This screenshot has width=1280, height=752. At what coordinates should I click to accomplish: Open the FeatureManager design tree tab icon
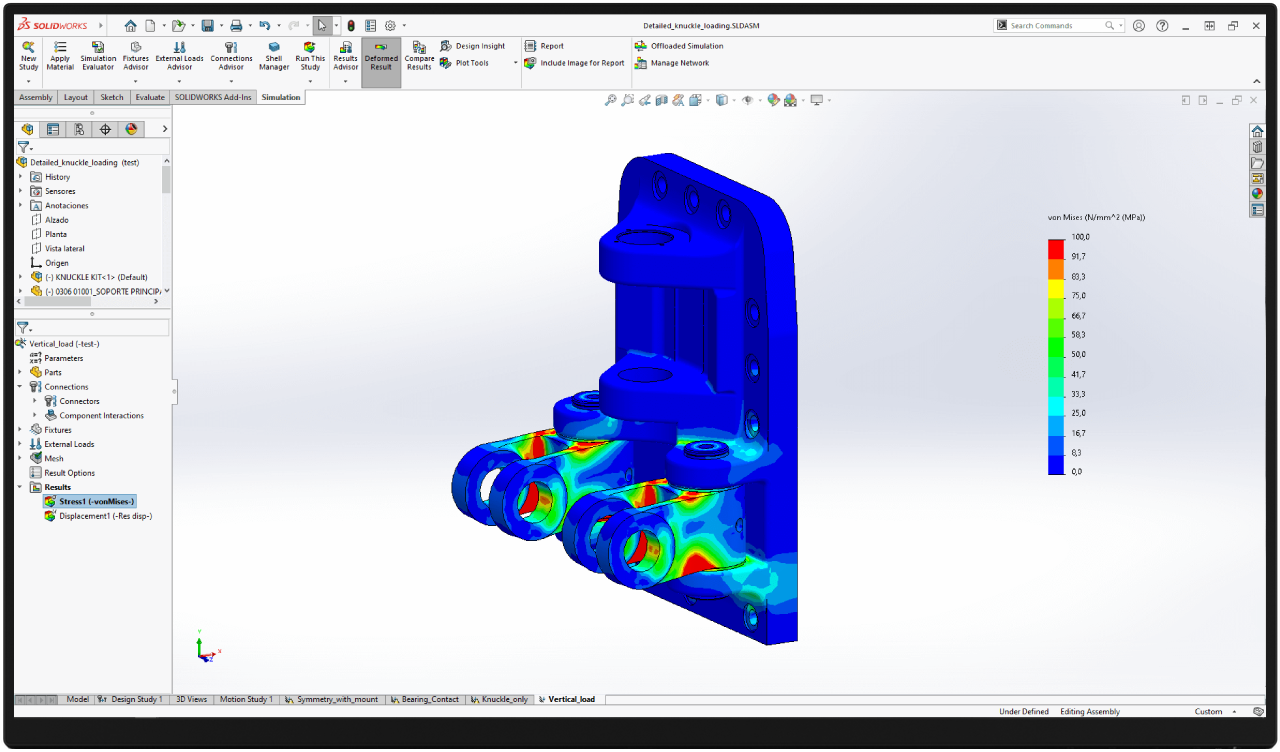pyautogui.click(x=27, y=129)
